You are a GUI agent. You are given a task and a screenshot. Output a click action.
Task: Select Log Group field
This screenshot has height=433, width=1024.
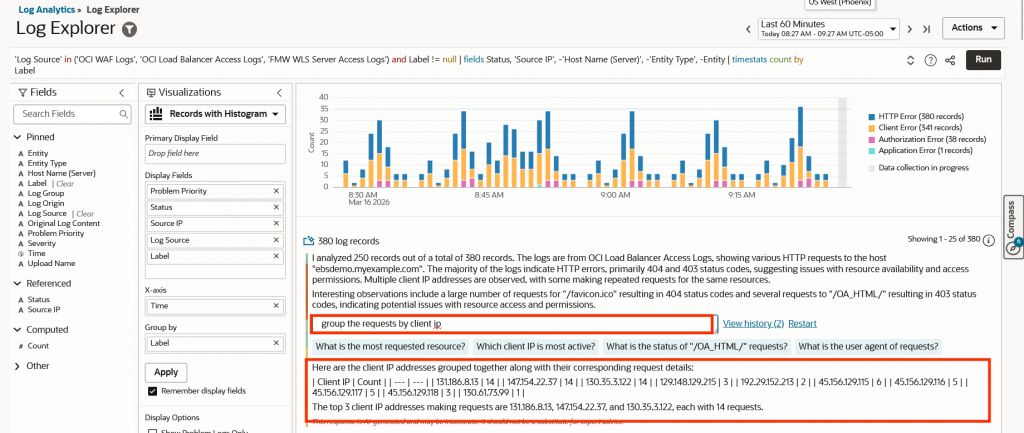point(46,193)
